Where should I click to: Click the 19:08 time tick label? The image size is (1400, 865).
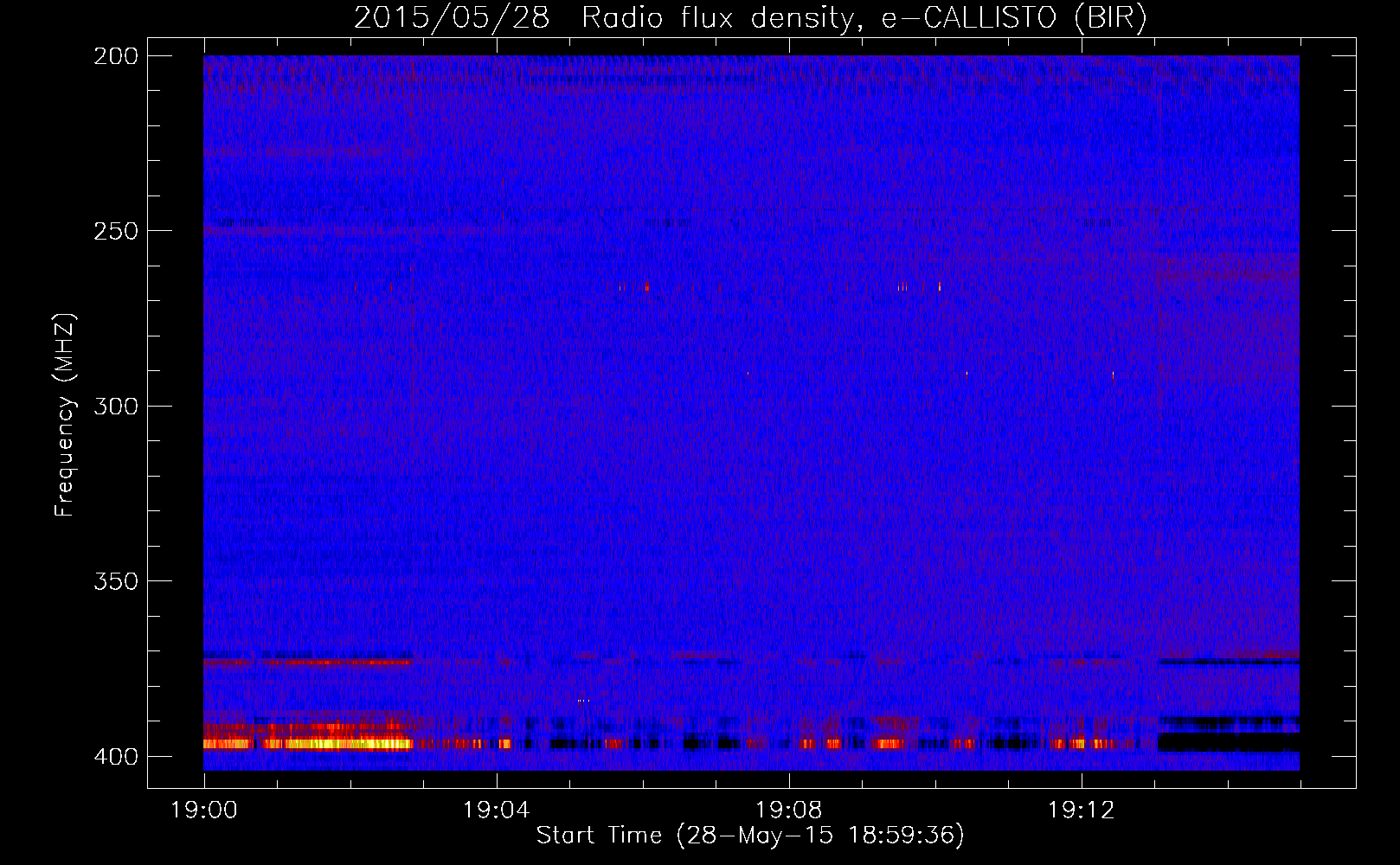[789, 811]
